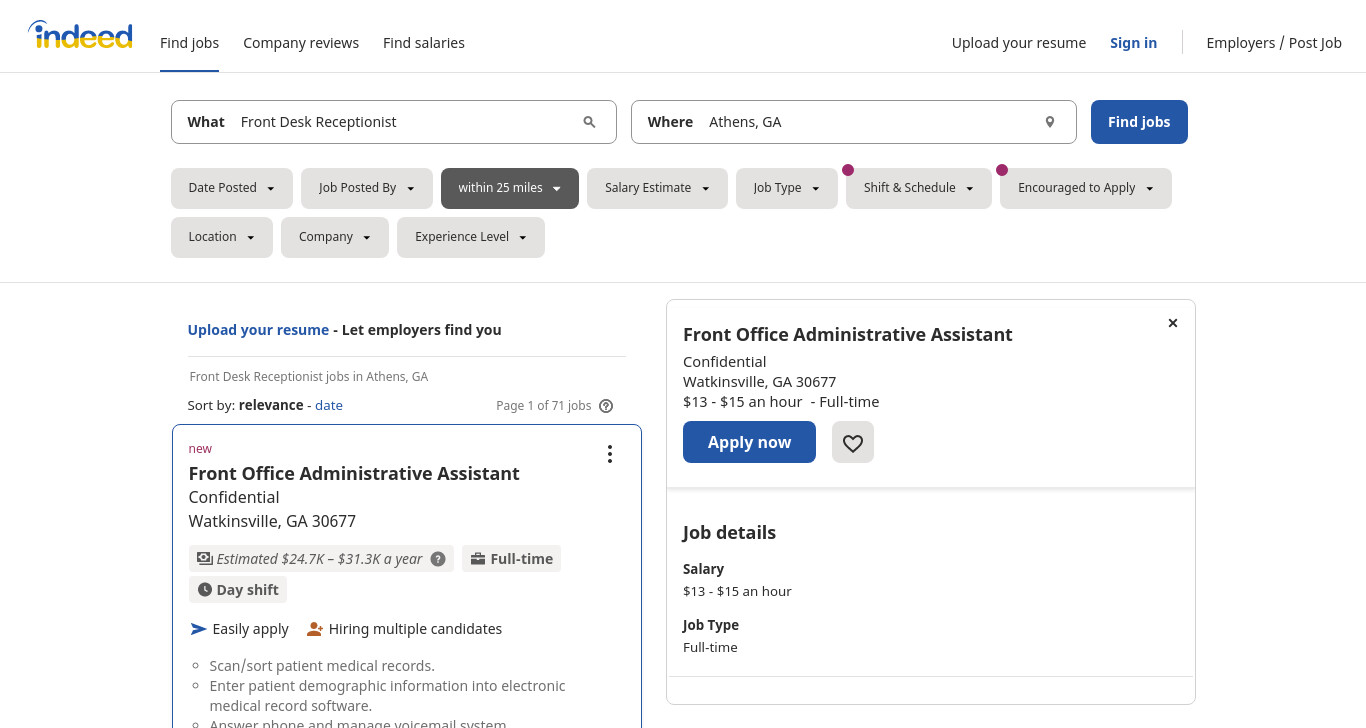Open the three-dot menu on job card

click(609, 454)
